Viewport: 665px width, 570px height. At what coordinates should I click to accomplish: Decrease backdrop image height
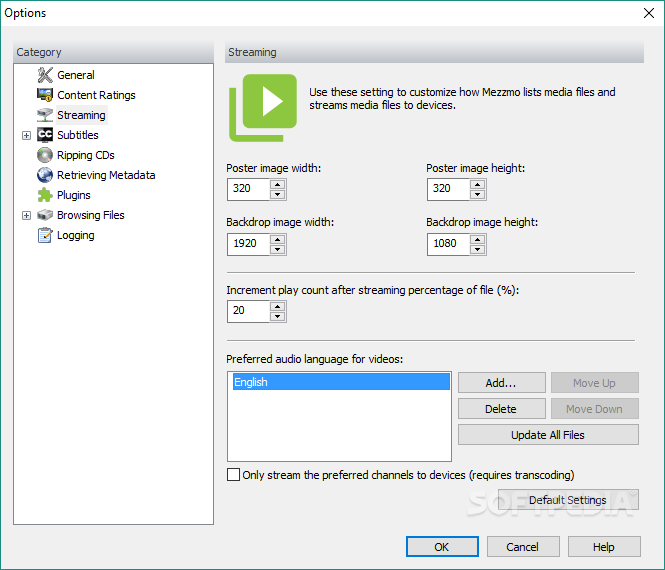click(478, 249)
